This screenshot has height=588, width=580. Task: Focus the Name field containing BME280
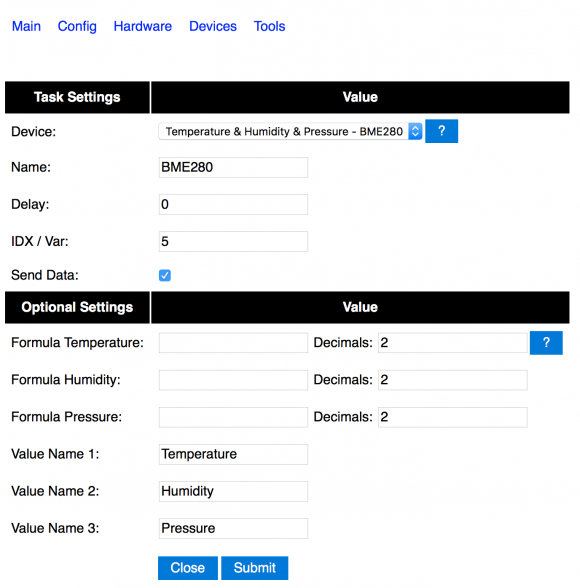(233, 167)
